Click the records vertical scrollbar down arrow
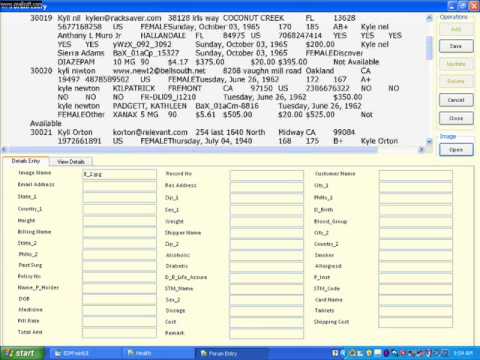The height and width of the screenshot is (360, 480). click(x=429, y=141)
